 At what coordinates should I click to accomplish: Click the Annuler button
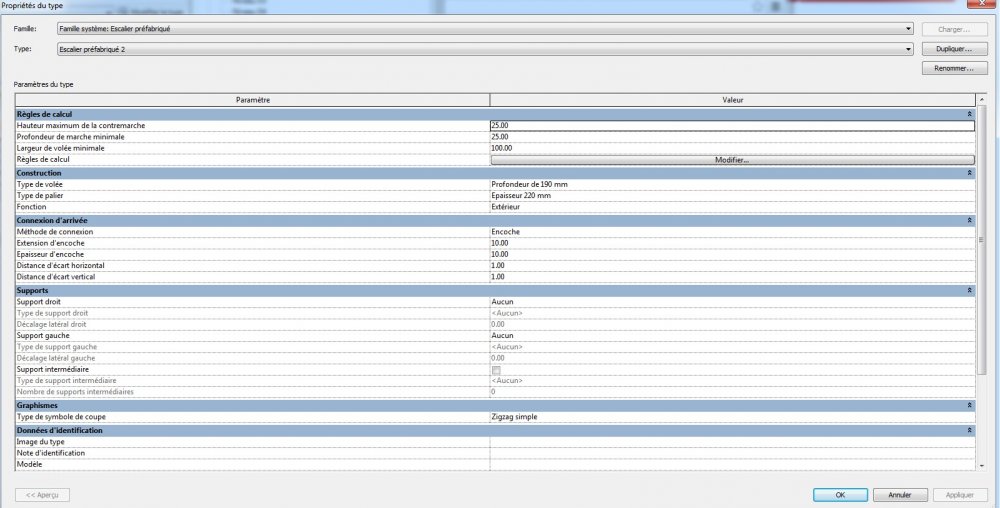click(900, 495)
